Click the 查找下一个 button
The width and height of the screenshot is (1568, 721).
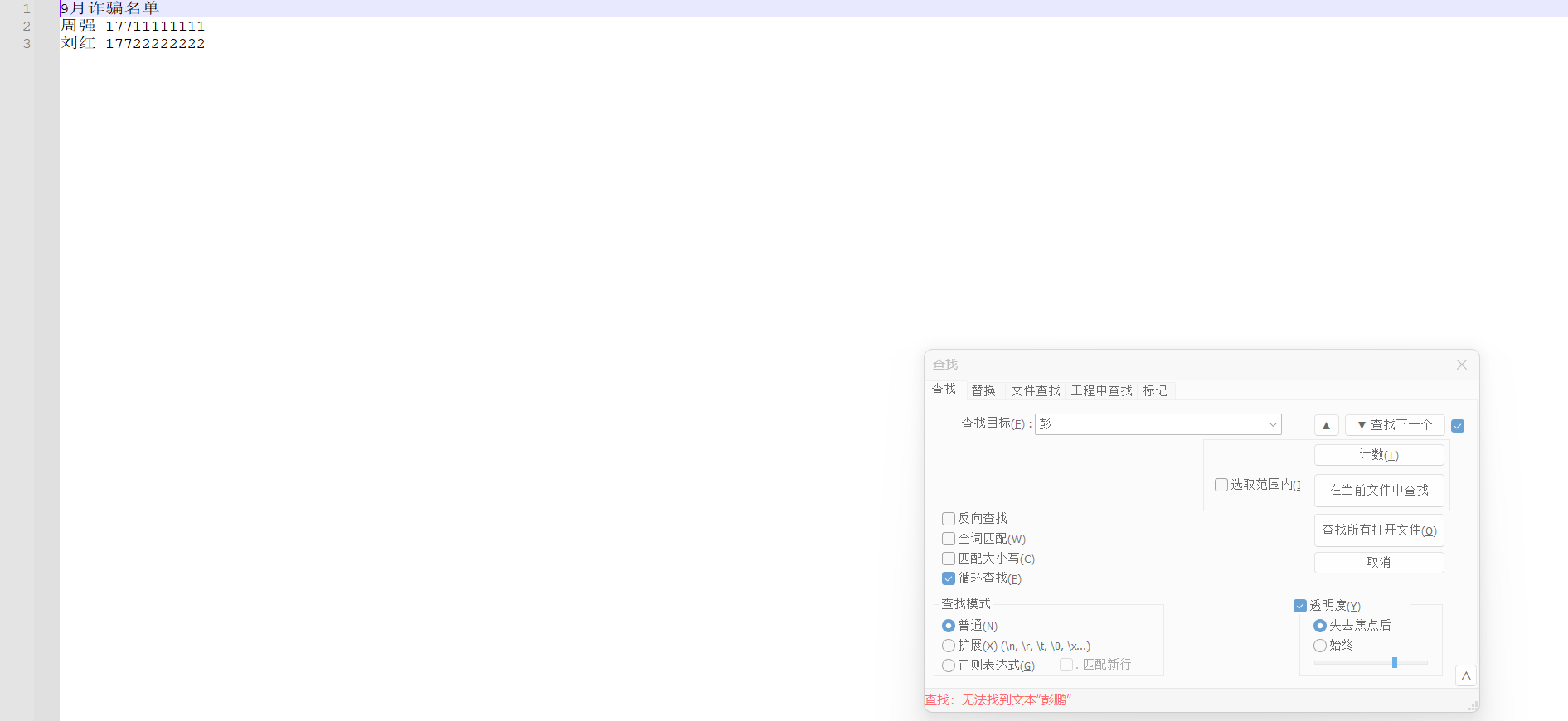(1395, 425)
